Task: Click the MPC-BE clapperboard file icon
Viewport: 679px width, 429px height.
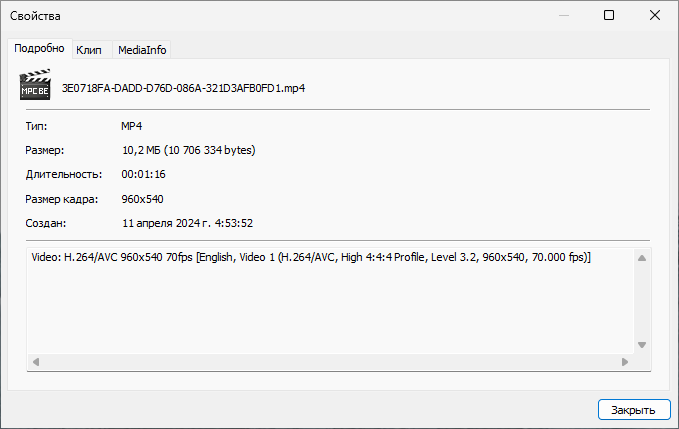Action: point(35,86)
